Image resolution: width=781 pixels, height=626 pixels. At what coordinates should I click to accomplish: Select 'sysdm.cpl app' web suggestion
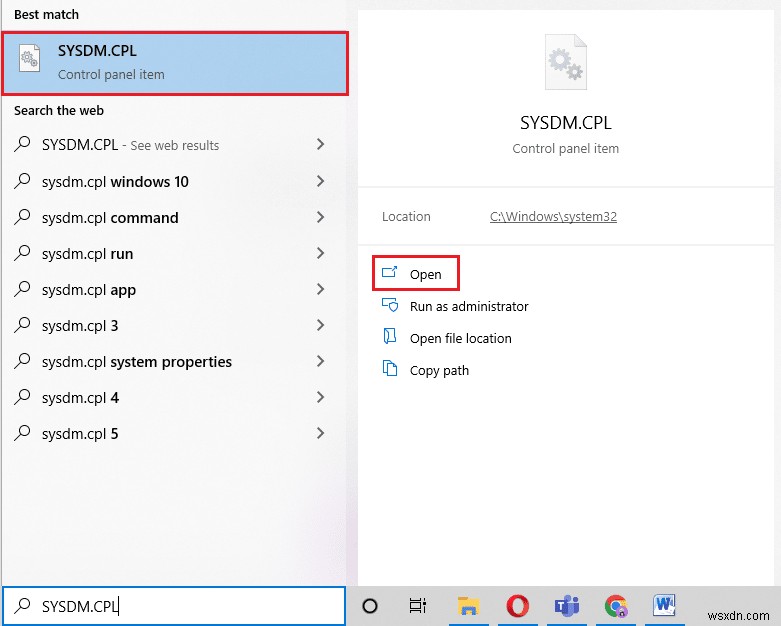coord(174,289)
